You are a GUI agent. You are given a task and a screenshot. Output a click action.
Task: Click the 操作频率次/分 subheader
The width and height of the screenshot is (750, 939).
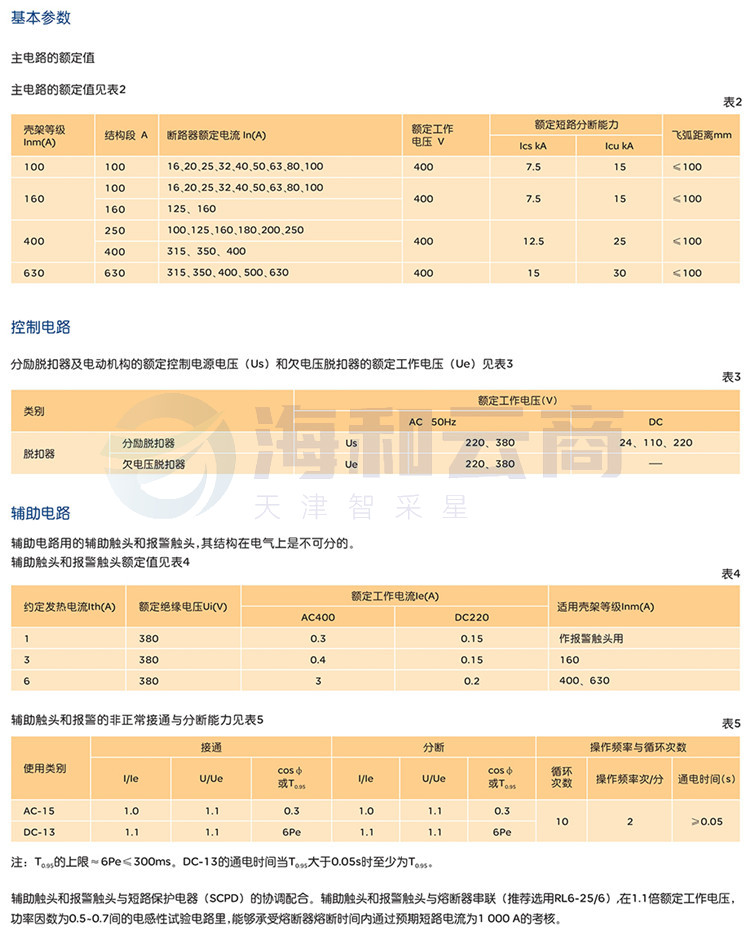pos(630,779)
